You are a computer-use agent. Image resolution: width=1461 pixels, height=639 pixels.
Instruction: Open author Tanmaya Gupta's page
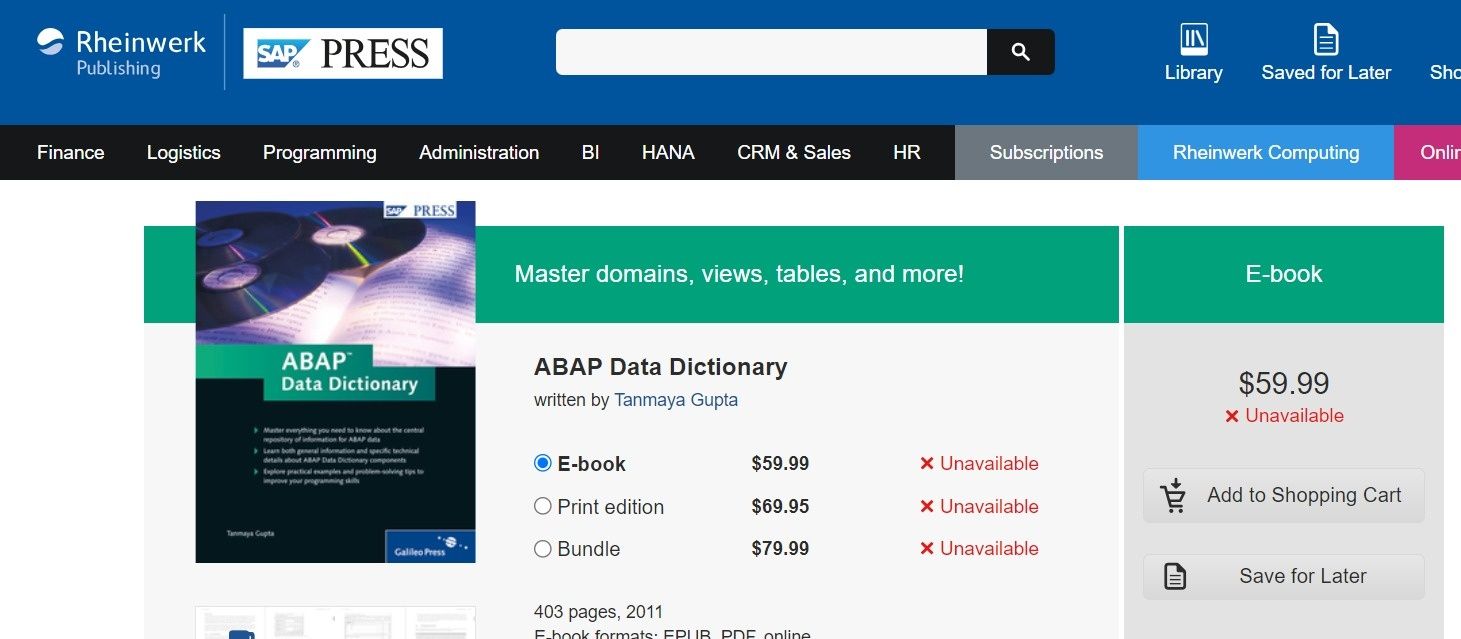point(676,400)
